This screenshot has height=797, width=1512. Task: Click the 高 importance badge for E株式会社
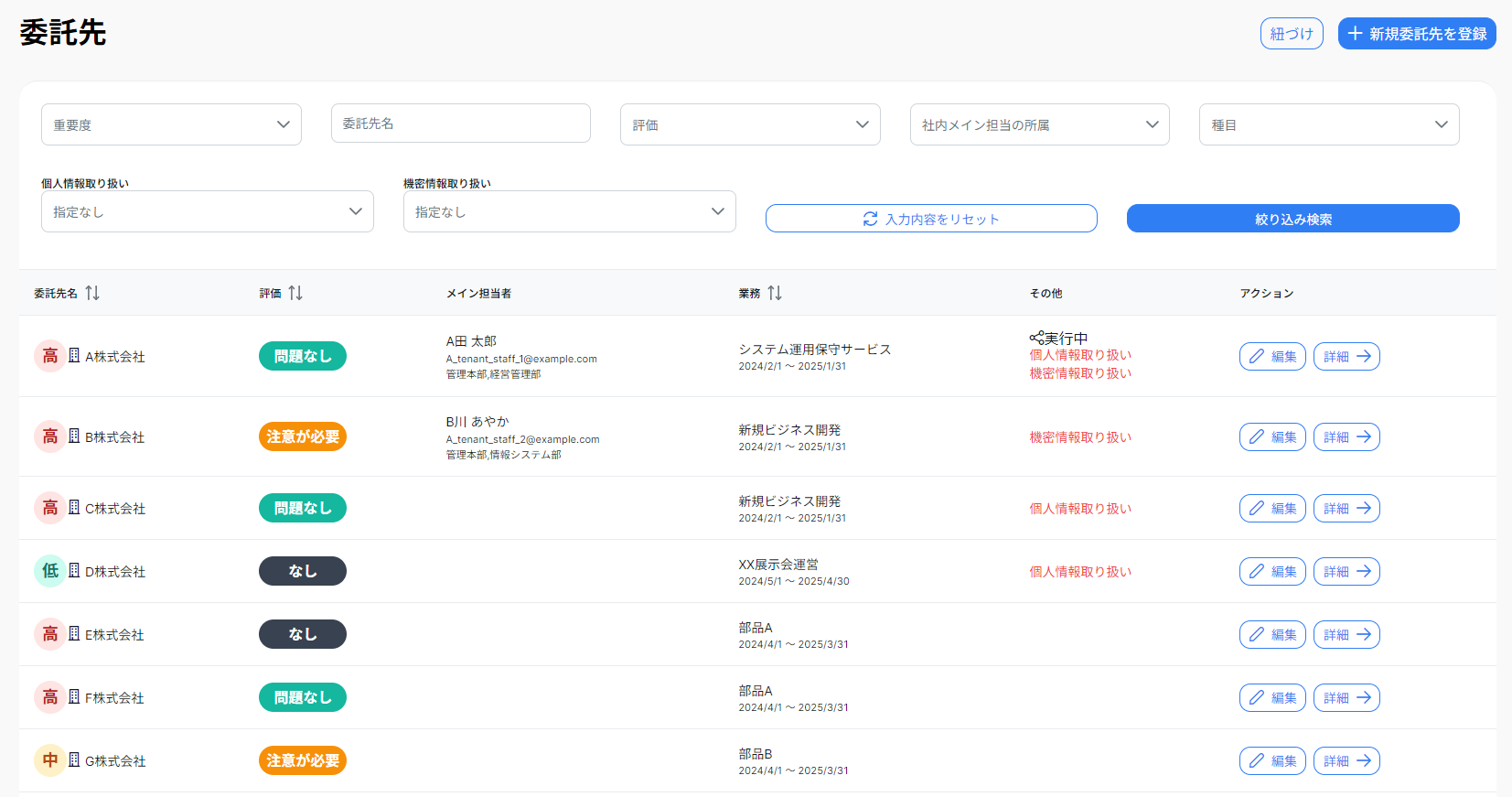pos(49,634)
